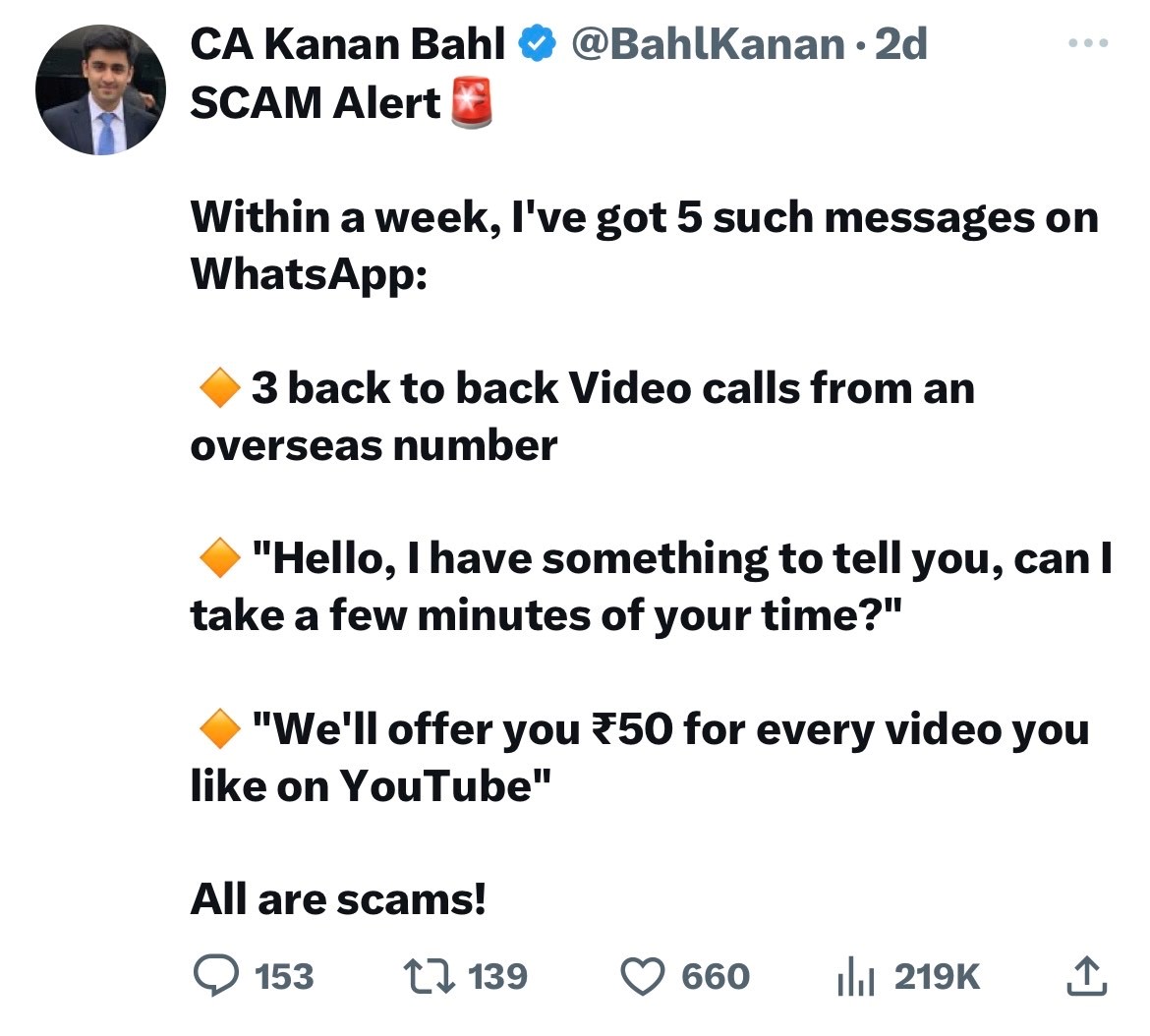Click the 2d timestamp

pyautogui.click(x=900, y=44)
